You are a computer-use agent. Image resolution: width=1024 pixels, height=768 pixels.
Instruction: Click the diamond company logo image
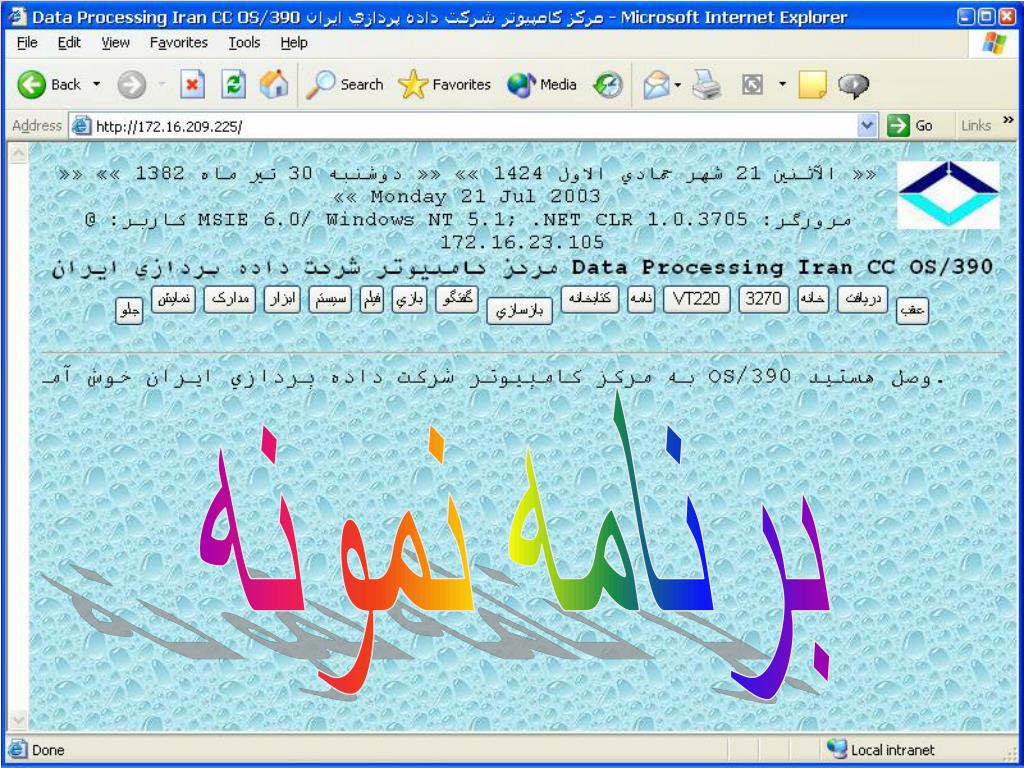coord(948,195)
